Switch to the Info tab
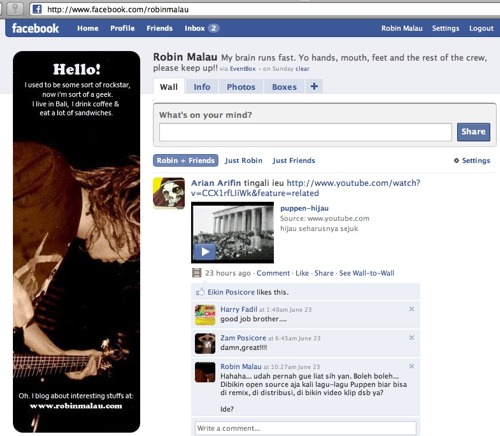 point(202,87)
